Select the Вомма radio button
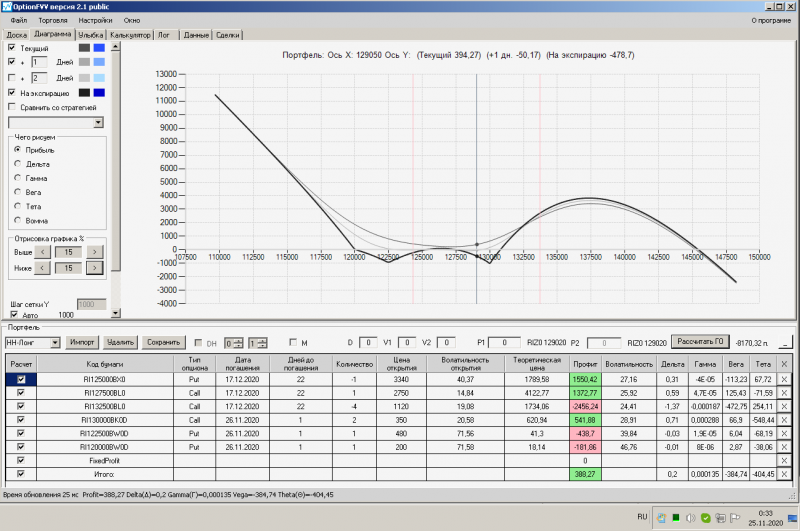The width and height of the screenshot is (800, 531). pyautogui.click(x=18, y=220)
